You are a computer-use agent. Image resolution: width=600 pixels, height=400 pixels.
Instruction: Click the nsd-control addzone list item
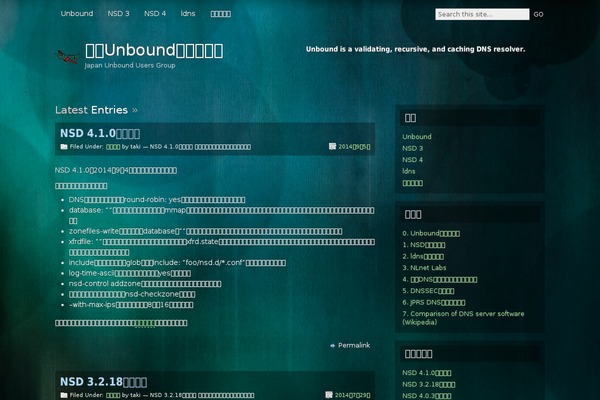point(145,284)
